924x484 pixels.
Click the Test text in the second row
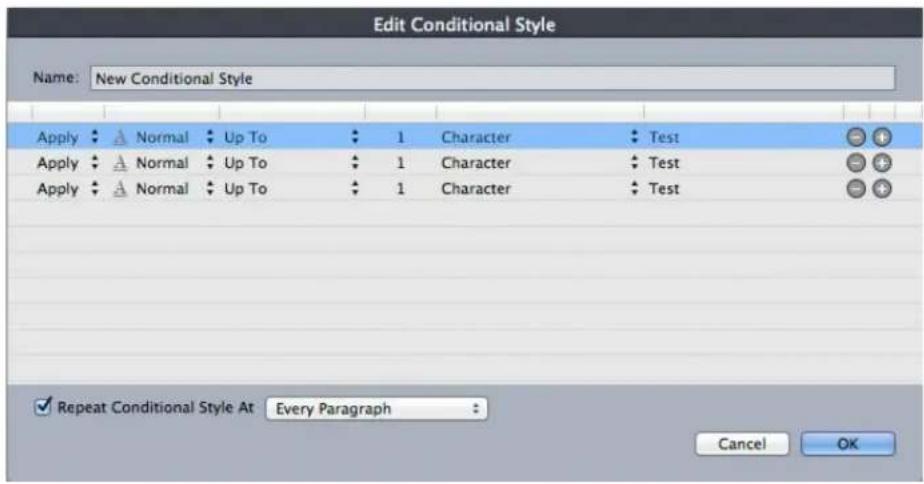[664, 163]
